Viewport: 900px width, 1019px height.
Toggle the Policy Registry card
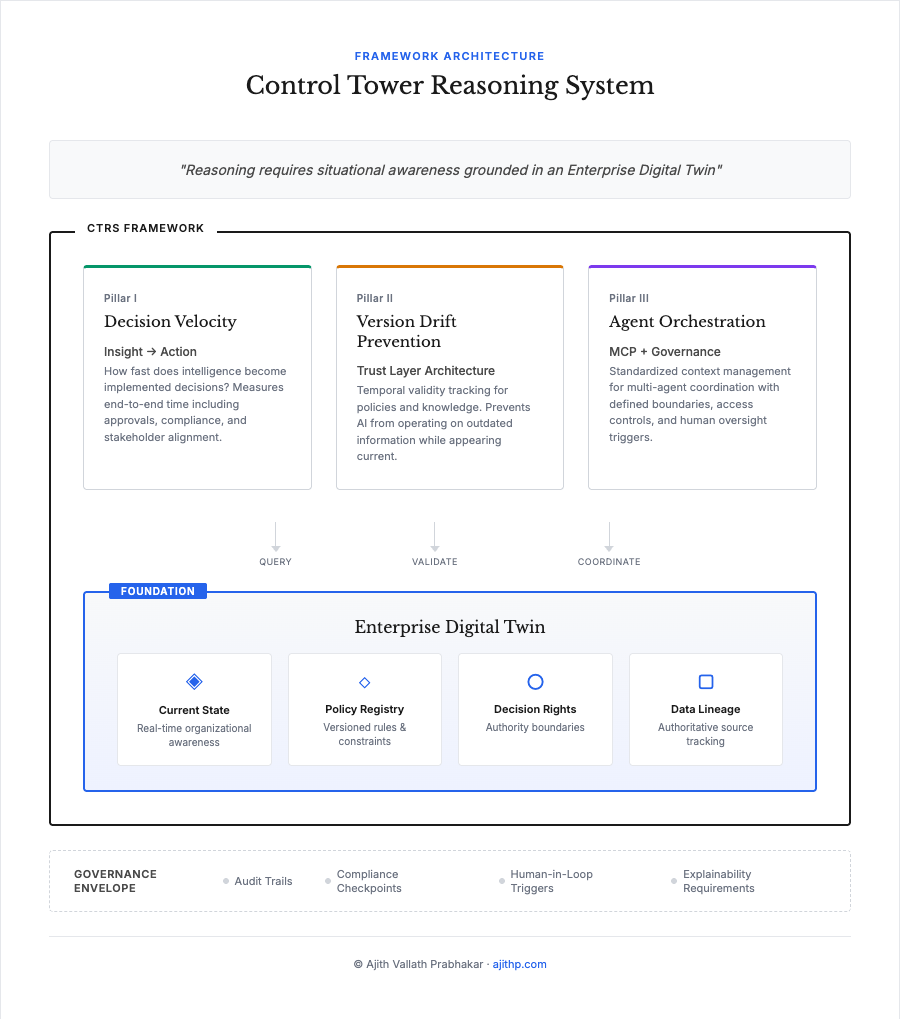tap(365, 710)
